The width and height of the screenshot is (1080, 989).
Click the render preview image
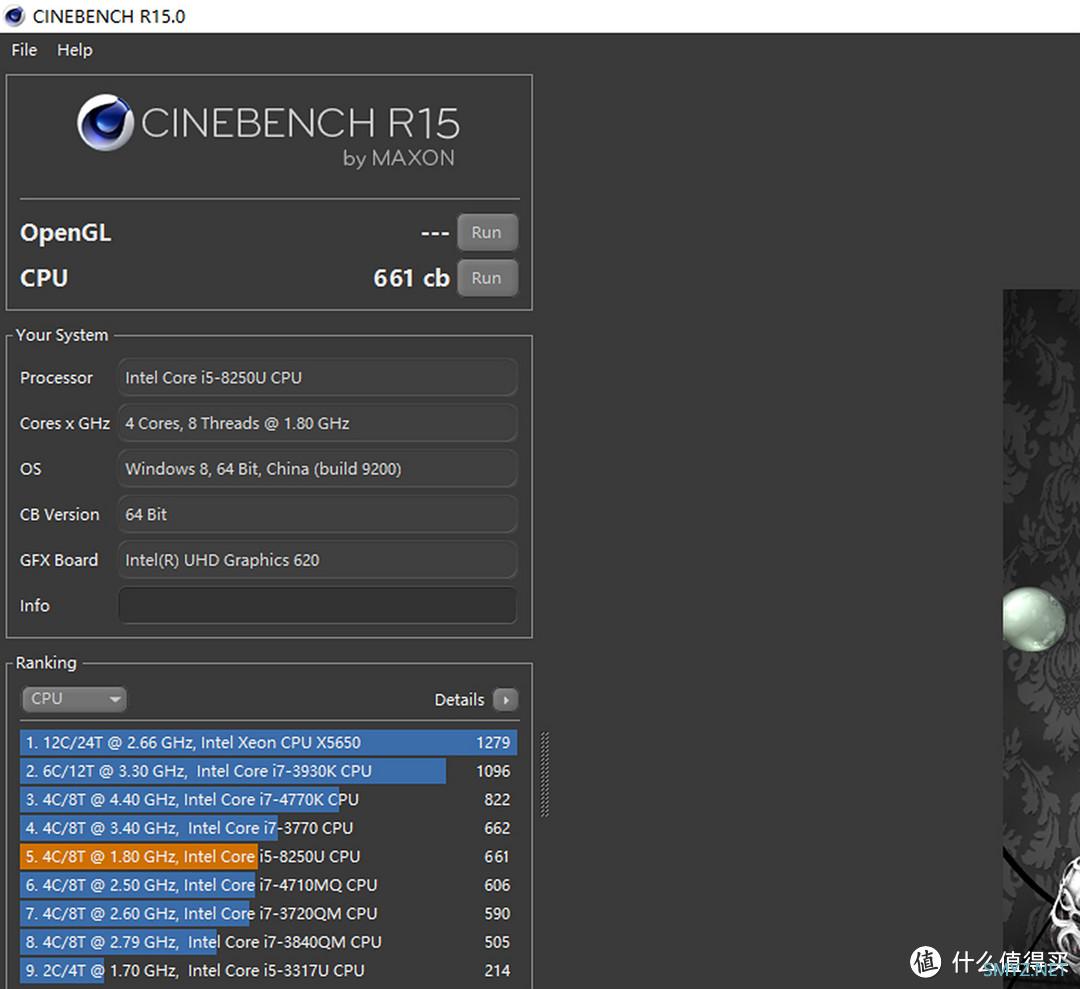coord(1041,639)
